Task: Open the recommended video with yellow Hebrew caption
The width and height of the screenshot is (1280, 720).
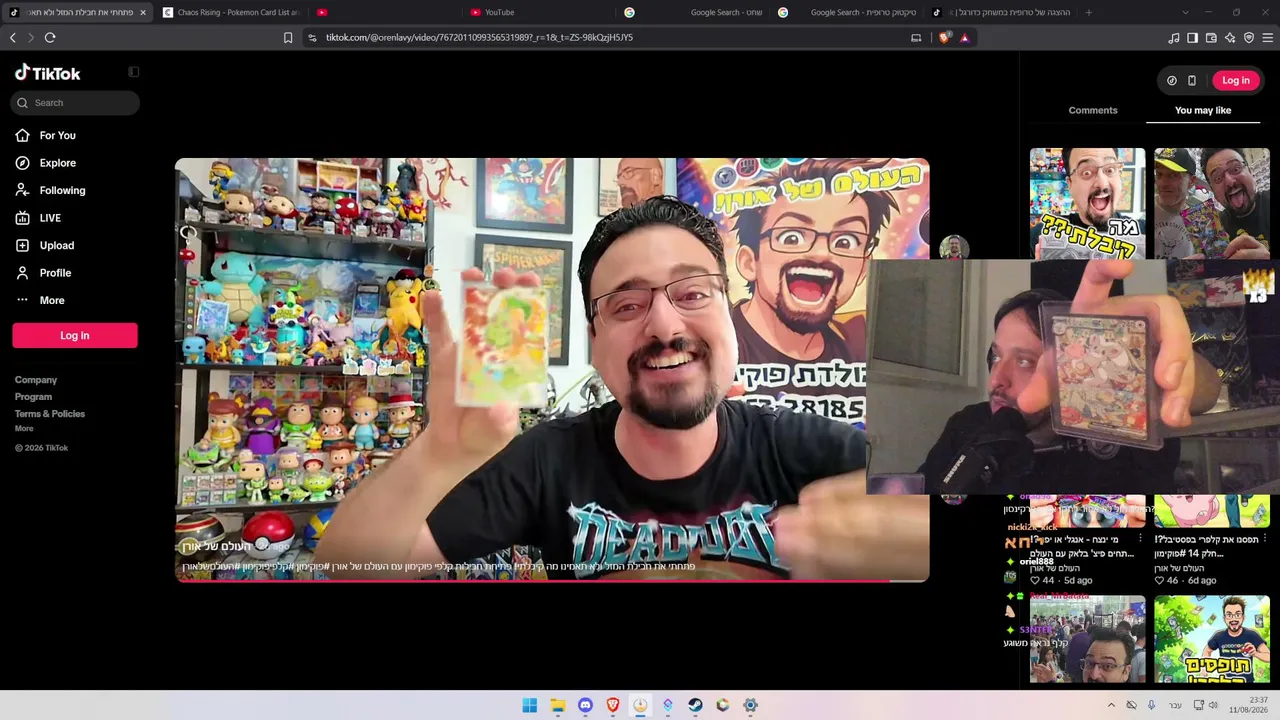Action: pos(1088,203)
